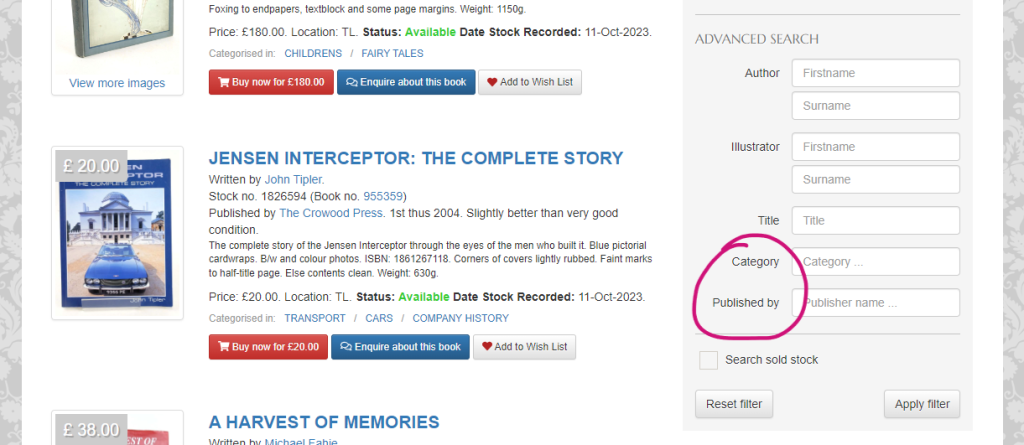Image resolution: width=1024 pixels, height=445 pixels.
Task: Click the speech bubble icon for the £180.00 book enquiry
Action: (352, 82)
